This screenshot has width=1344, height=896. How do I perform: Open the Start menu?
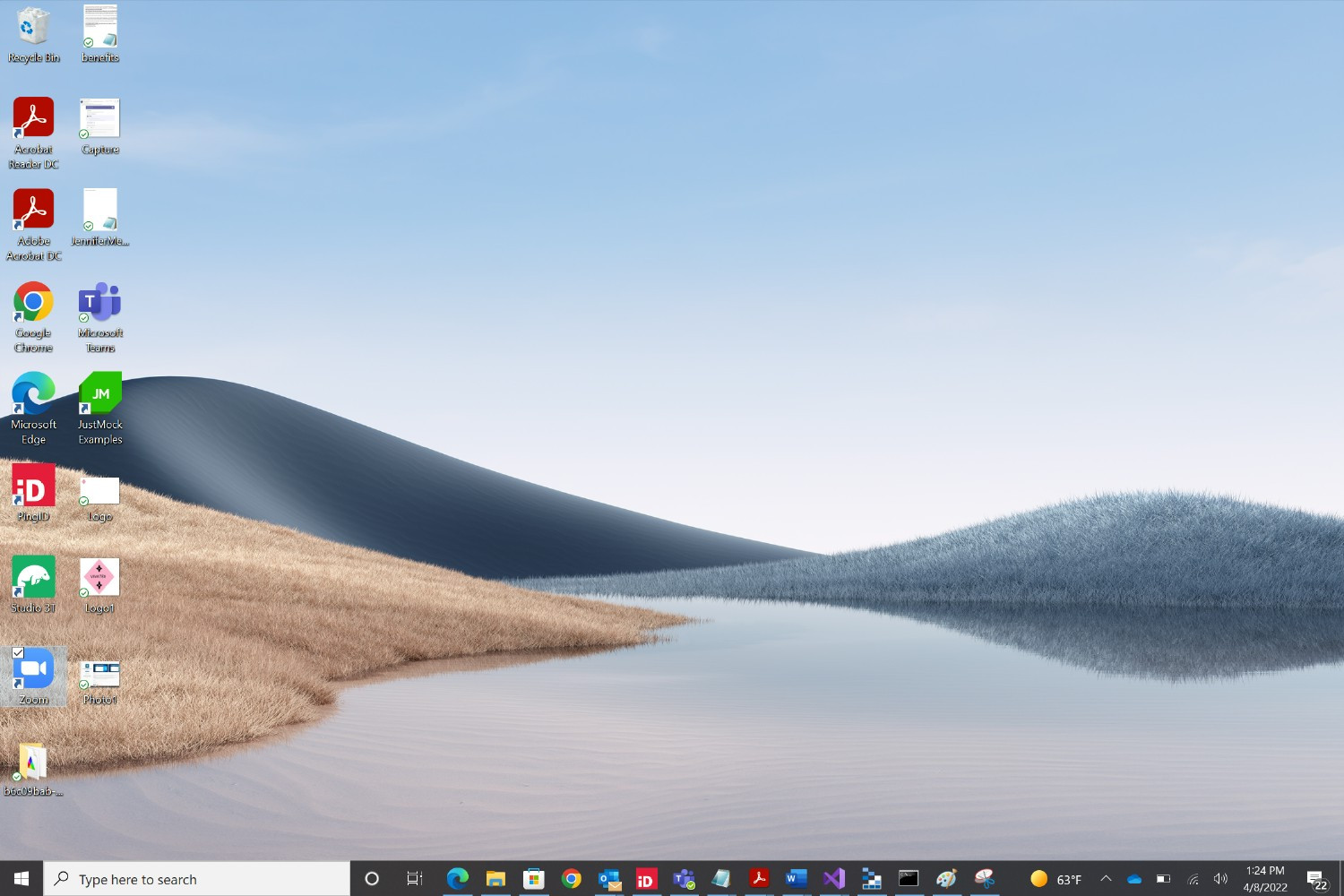click(x=20, y=879)
